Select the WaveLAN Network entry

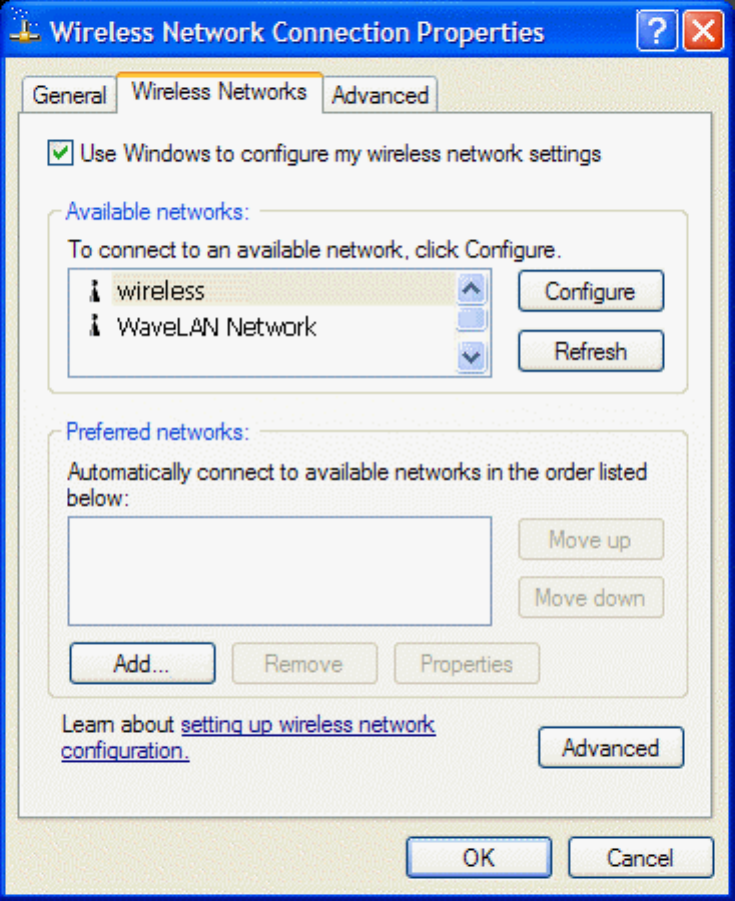(217, 326)
